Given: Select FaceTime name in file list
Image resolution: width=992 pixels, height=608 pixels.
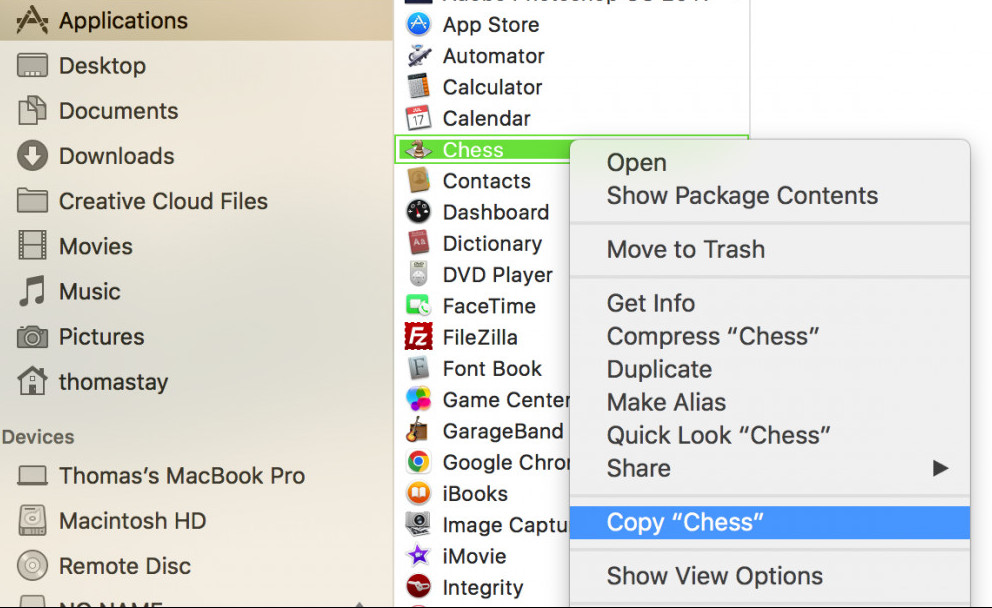Looking at the screenshot, I should tap(489, 306).
